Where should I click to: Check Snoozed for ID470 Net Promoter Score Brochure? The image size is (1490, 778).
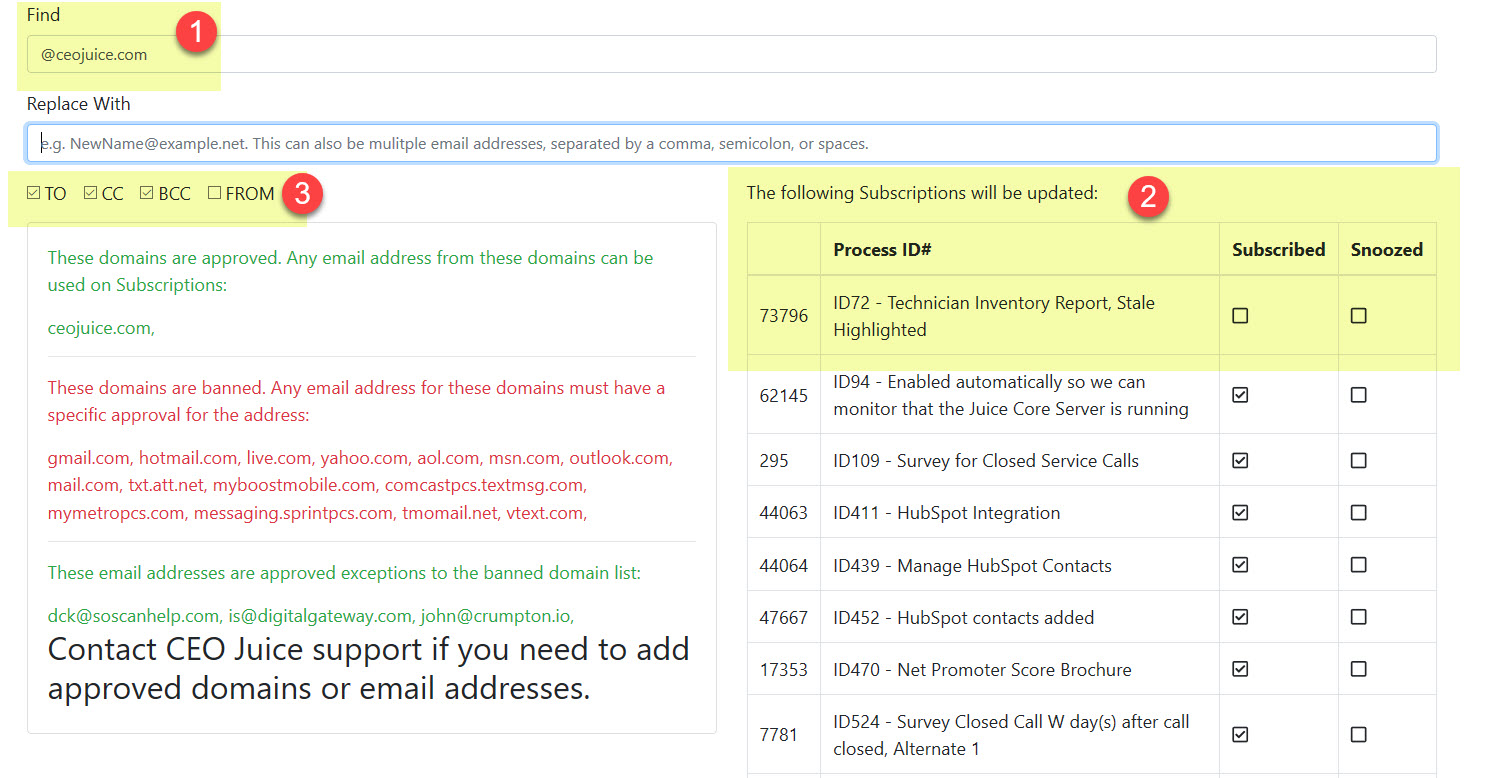(x=1358, y=669)
